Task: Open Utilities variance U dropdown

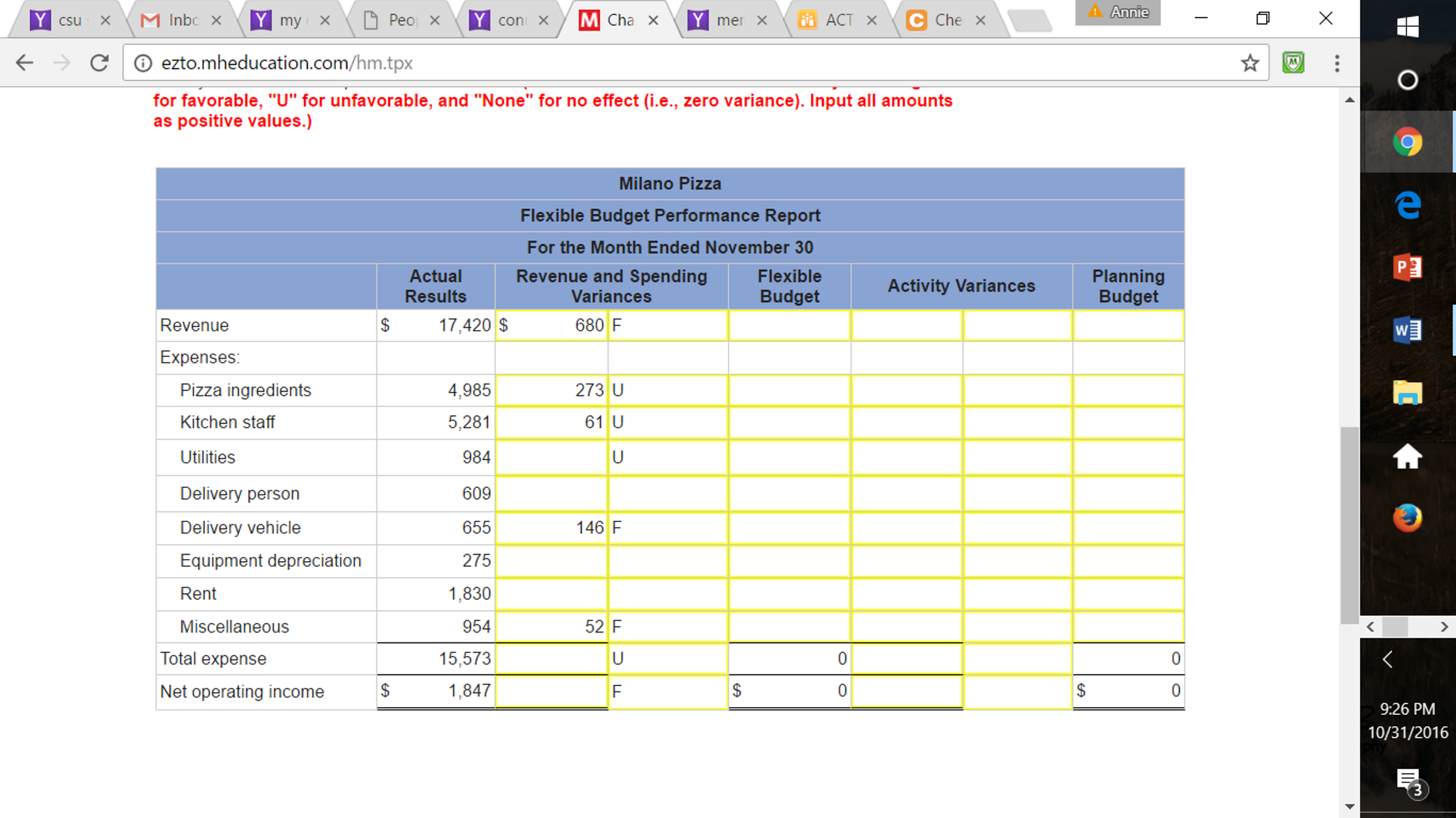Action: (x=668, y=457)
